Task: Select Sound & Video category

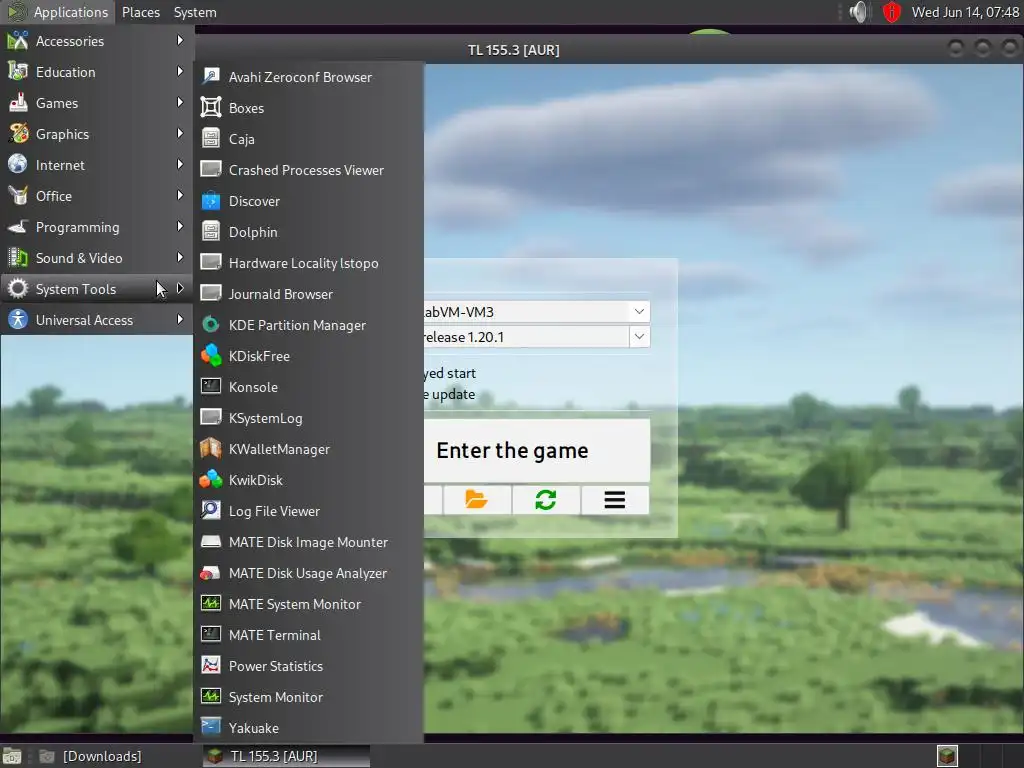Action: (x=97, y=258)
